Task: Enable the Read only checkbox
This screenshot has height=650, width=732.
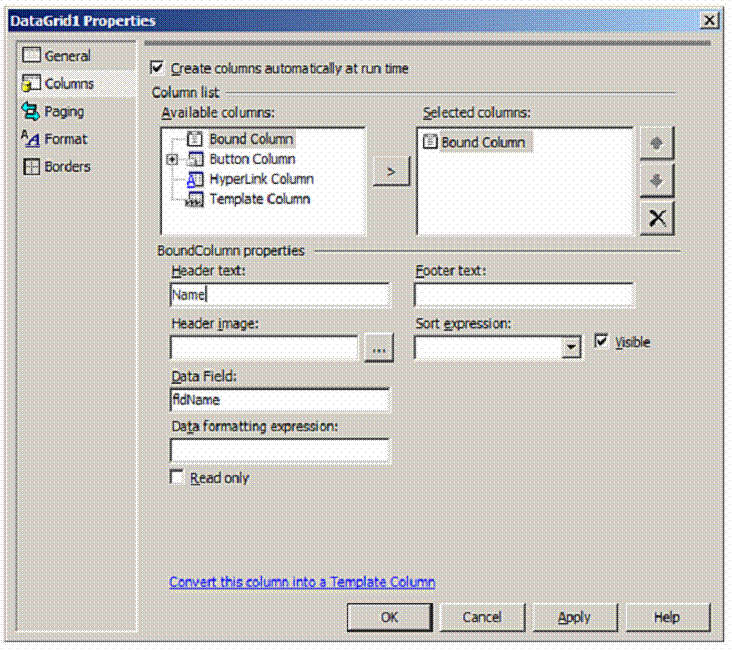Action: coord(177,478)
